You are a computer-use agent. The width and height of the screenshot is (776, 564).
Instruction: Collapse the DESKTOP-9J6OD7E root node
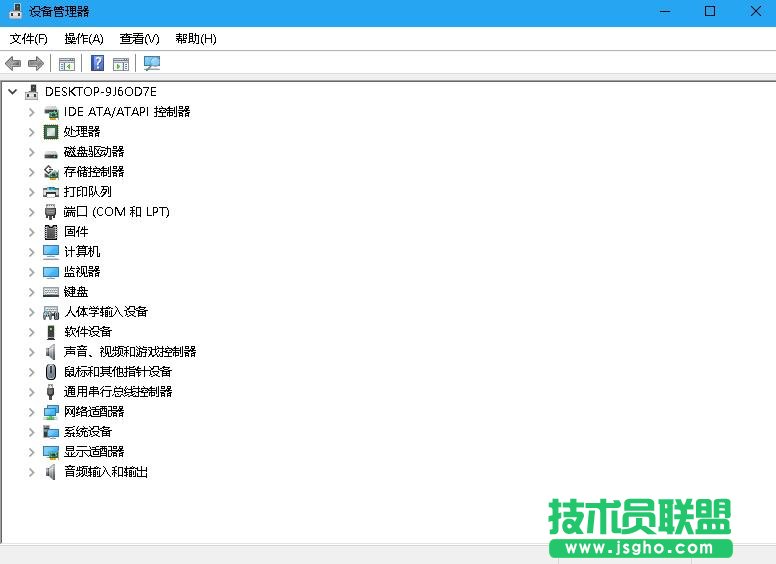[x=12, y=92]
